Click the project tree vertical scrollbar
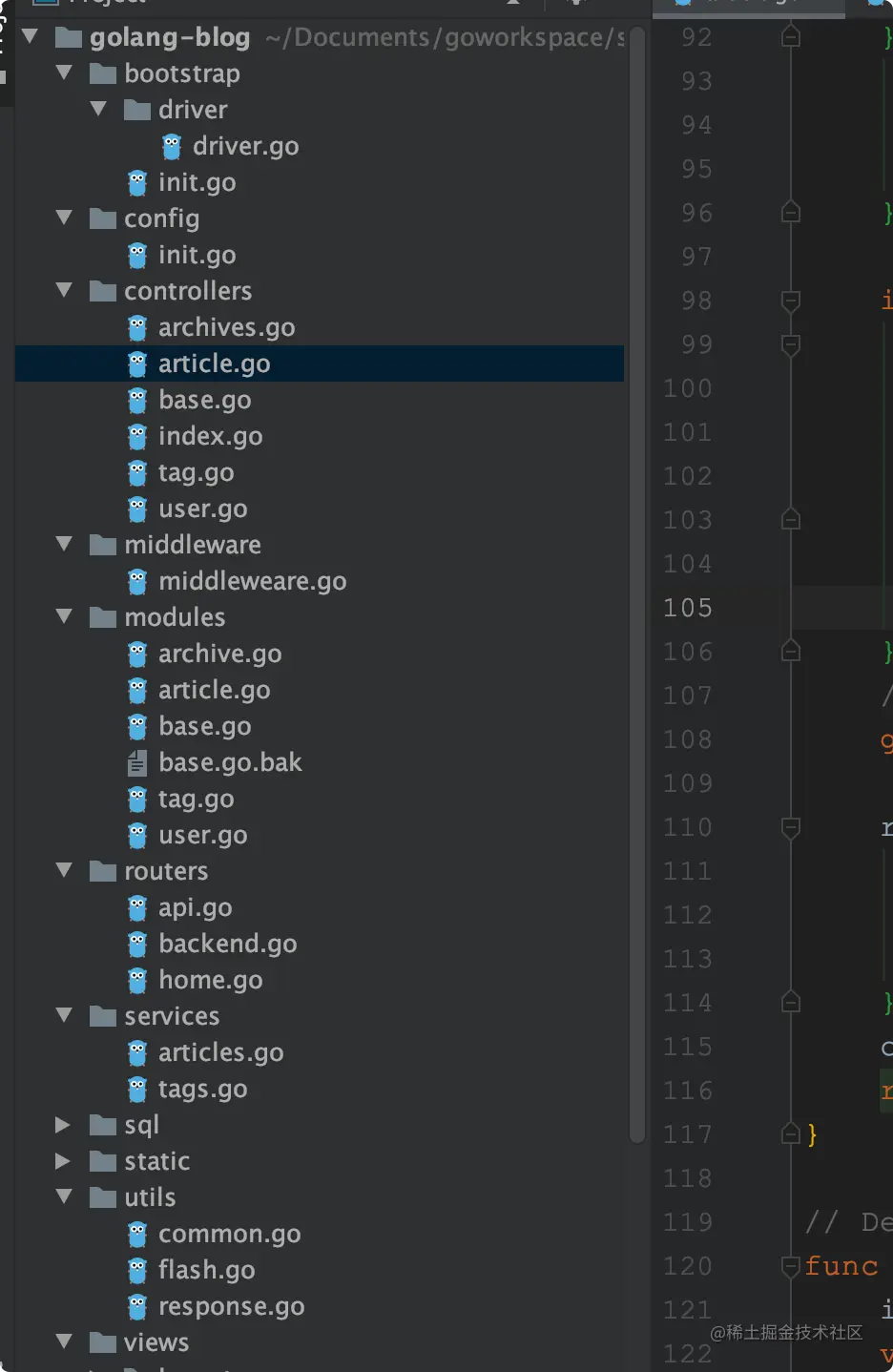The width and height of the screenshot is (893, 1372). click(x=637, y=584)
